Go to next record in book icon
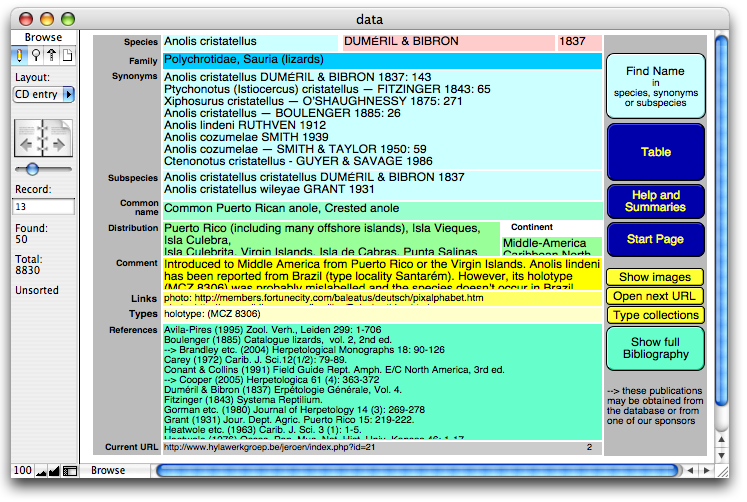This screenshot has width=747, height=502. [58, 138]
